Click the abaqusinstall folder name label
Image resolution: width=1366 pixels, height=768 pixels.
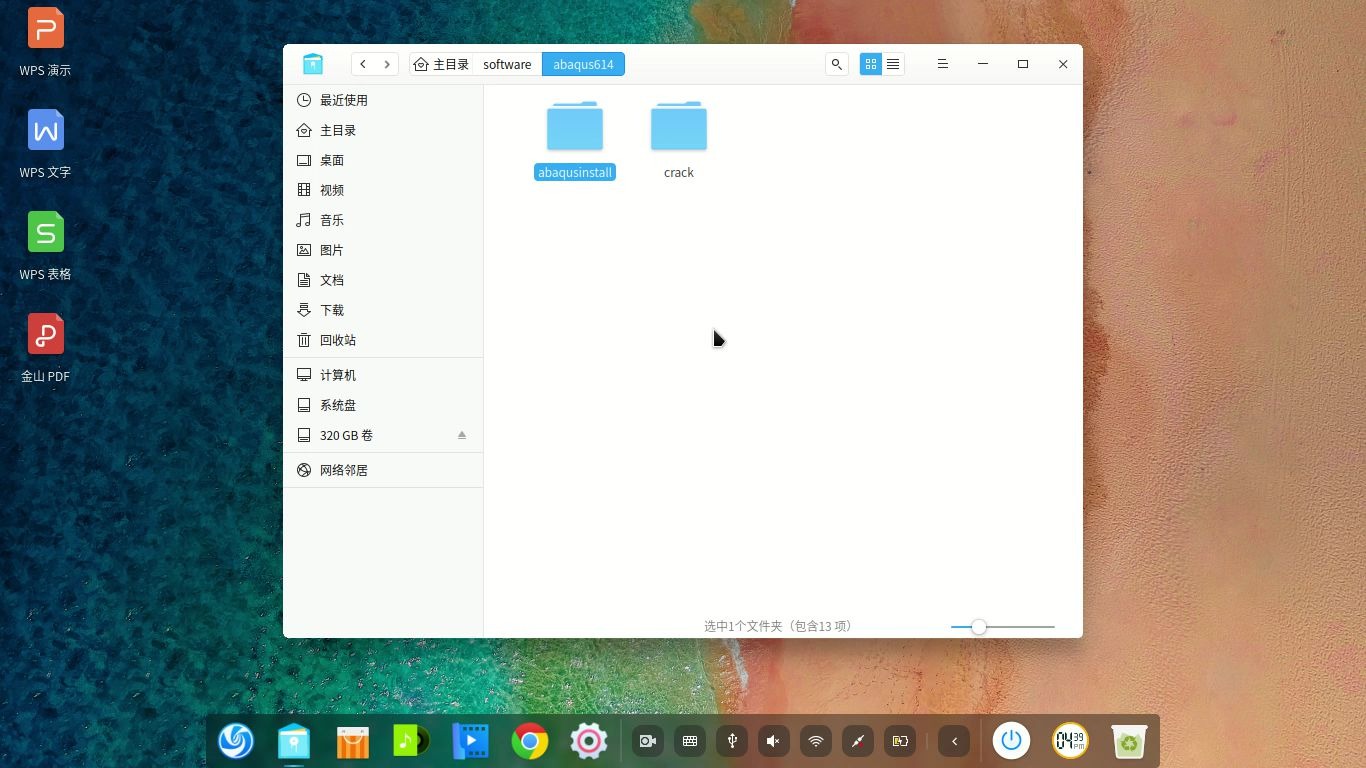click(x=575, y=173)
